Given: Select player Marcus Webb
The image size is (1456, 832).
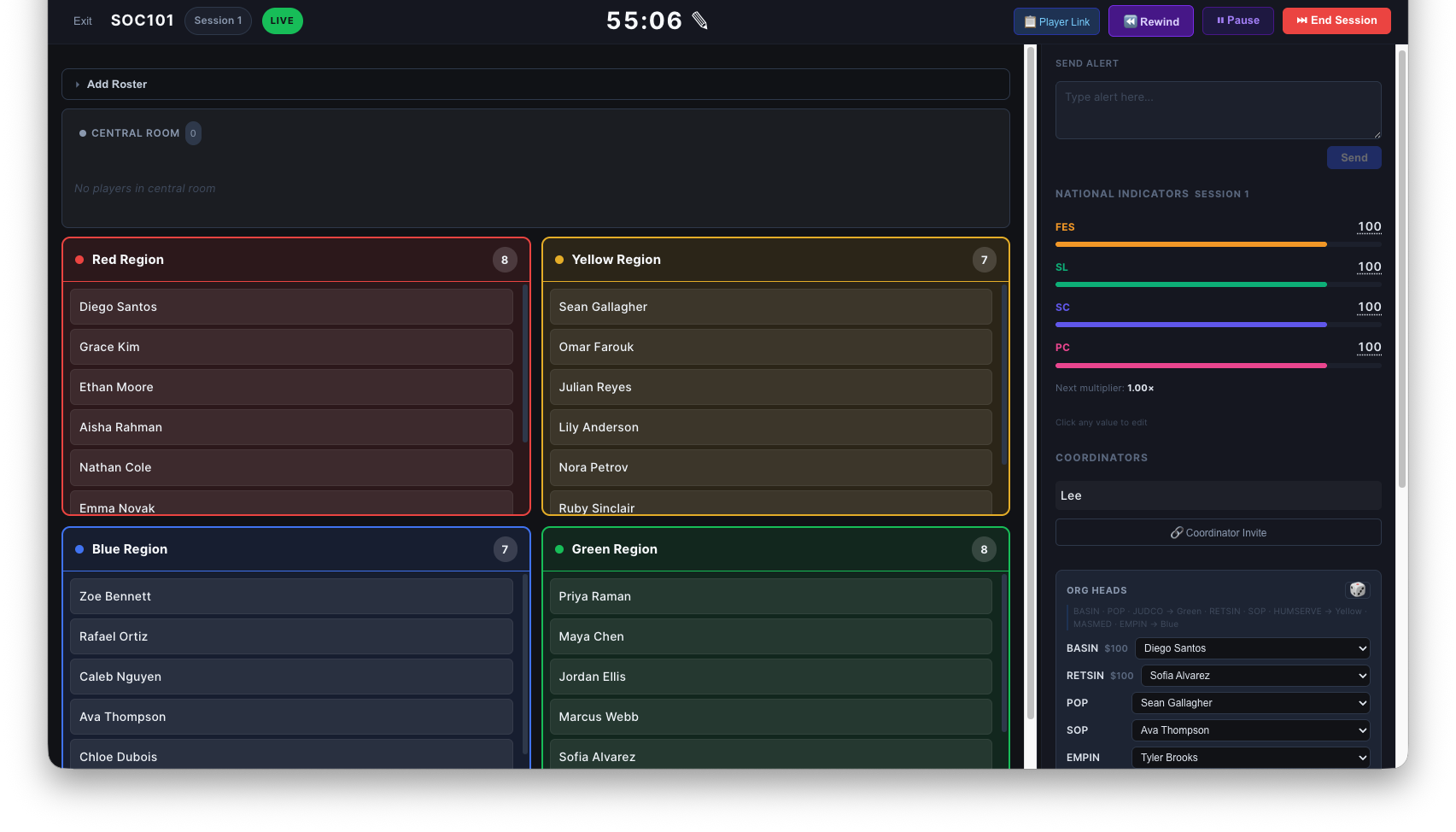Looking at the screenshot, I should point(770,717).
